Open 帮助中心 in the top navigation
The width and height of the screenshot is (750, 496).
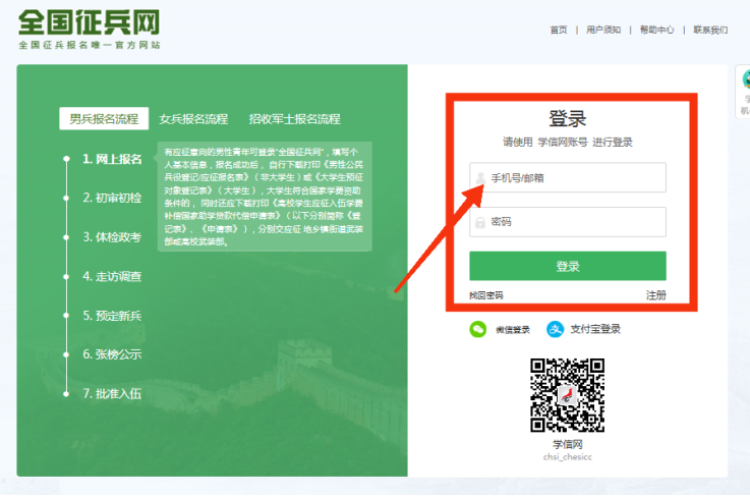pyautogui.click(x=657, y=30)
